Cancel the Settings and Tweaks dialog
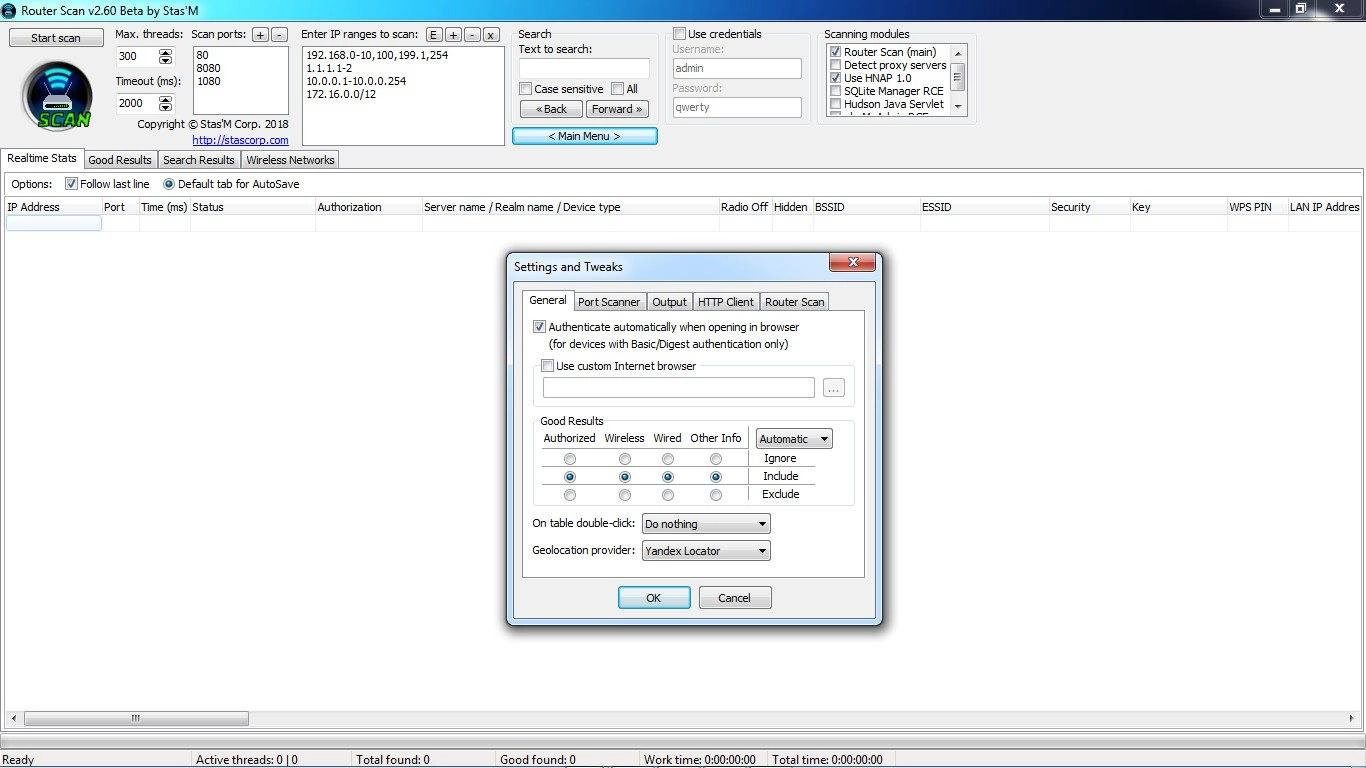 pos(734,598)
